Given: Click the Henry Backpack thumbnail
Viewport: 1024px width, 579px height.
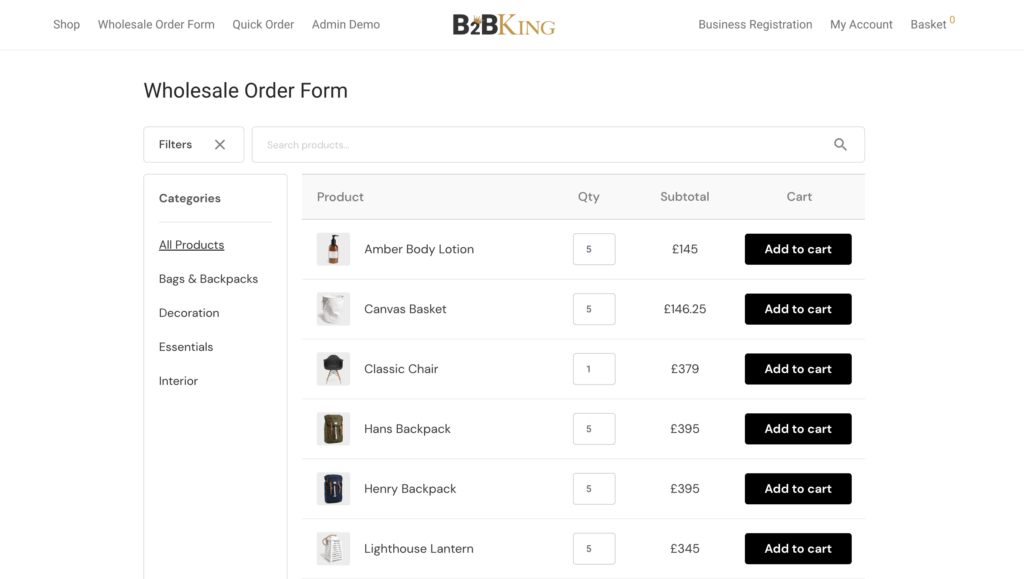Looking at the screenshot, I should click(333, 489).
